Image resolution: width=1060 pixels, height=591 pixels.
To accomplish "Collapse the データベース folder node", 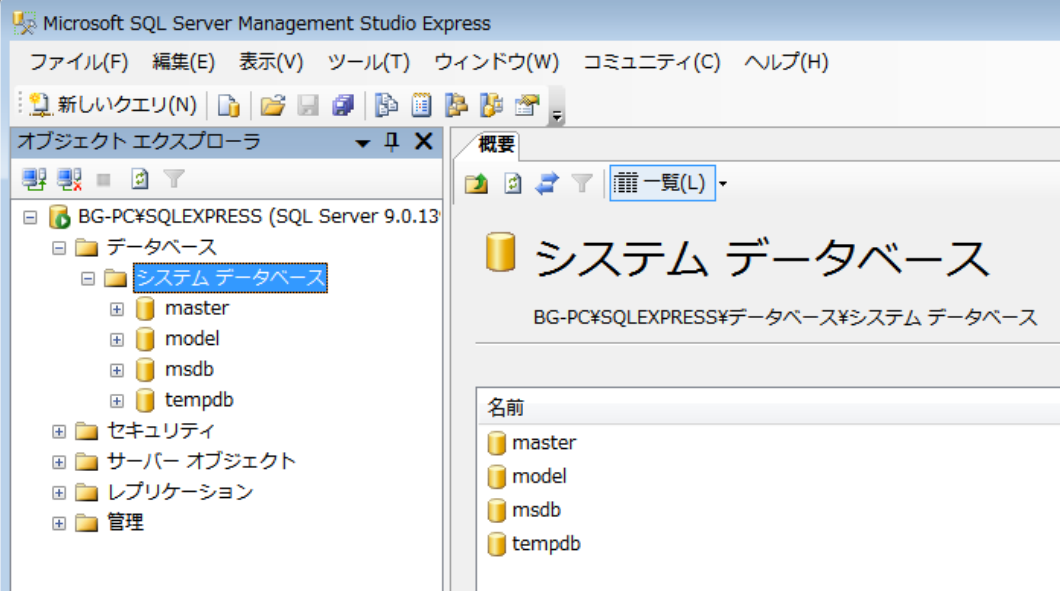I will coord(59,248).
